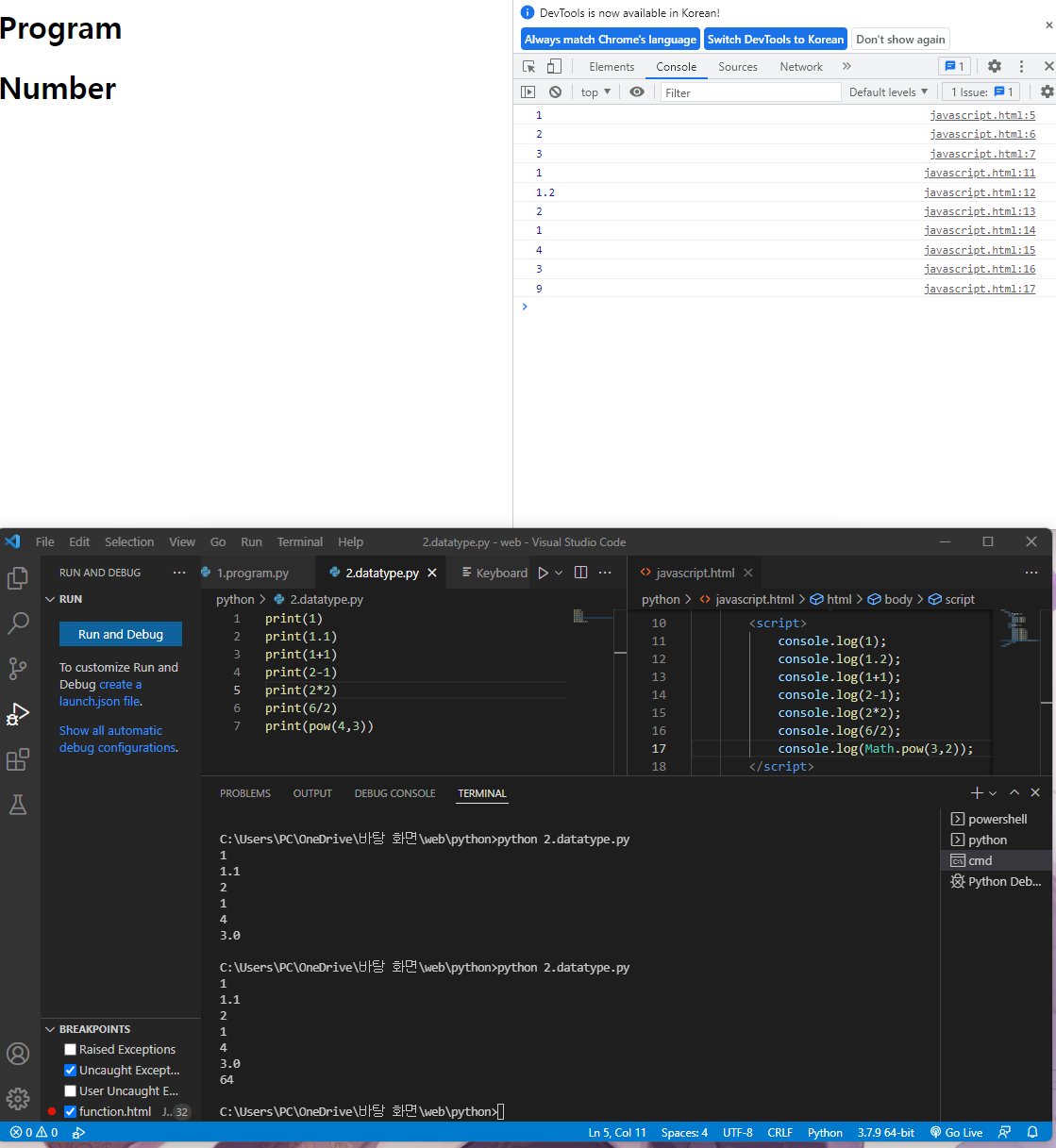Click the console Filter input field
Image resolution: width=1056 pixels, height=1148 pixels.
[750, 92]
